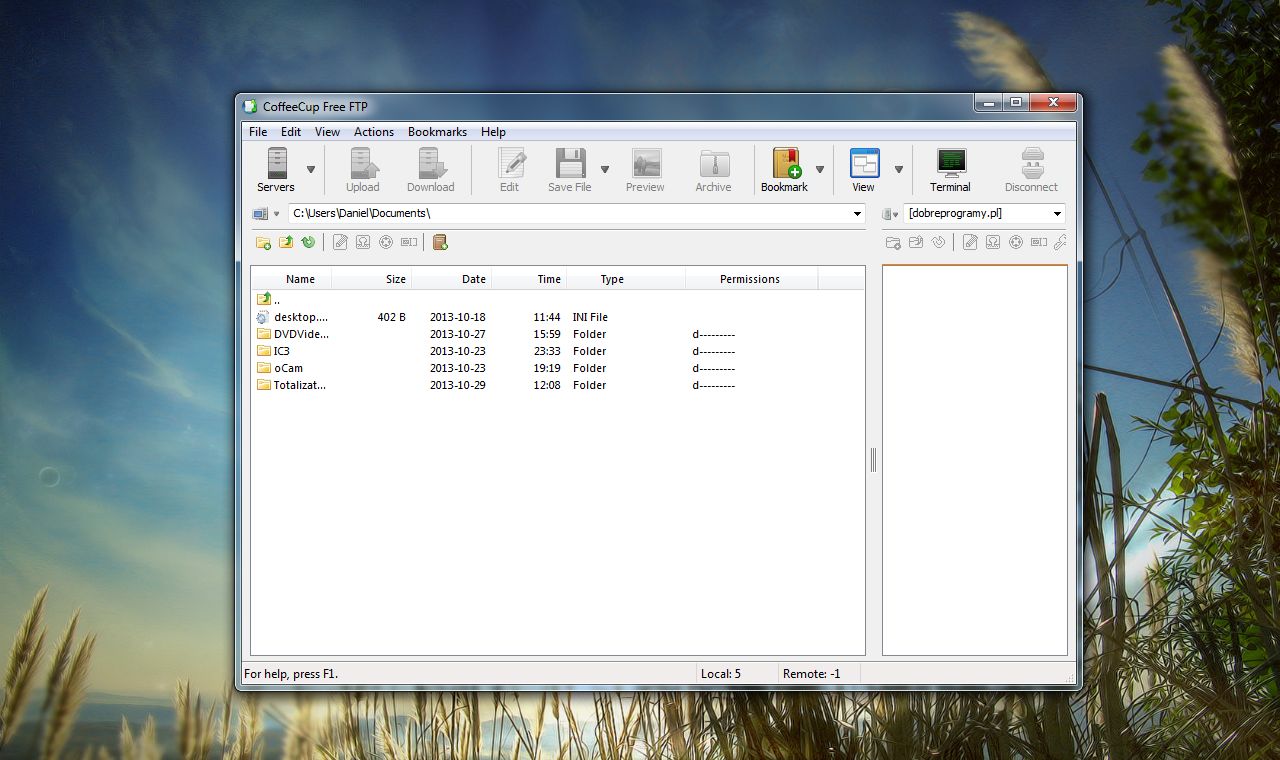Click the 402 B size value

[392, 317]
